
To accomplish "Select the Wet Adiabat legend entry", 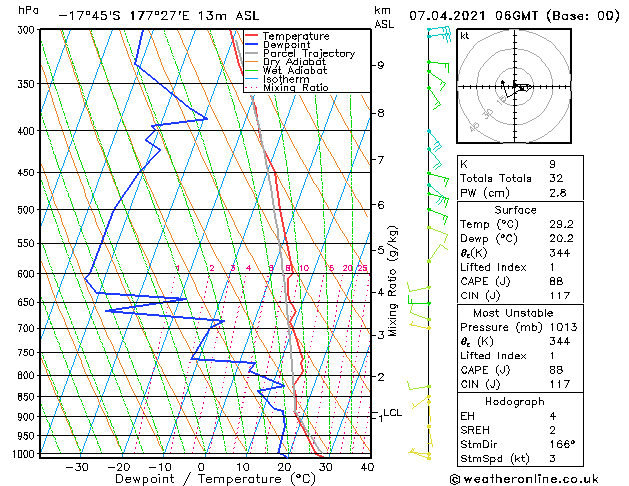I will 286,70.
